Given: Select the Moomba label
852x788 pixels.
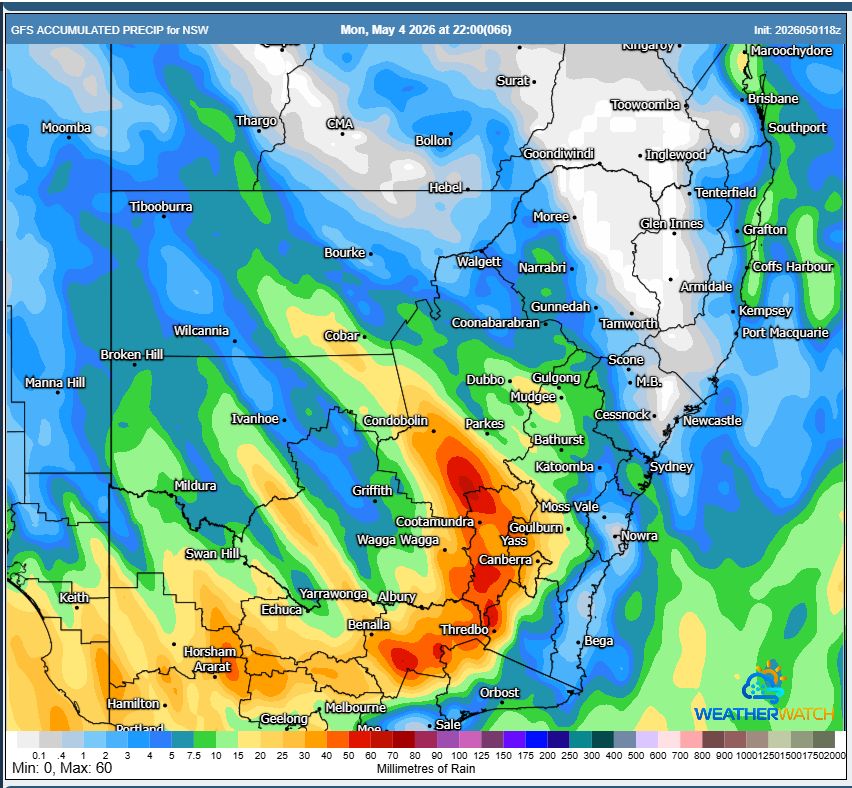Looking at the screenshot, I should pyautogui.click(x=66, y=128).
